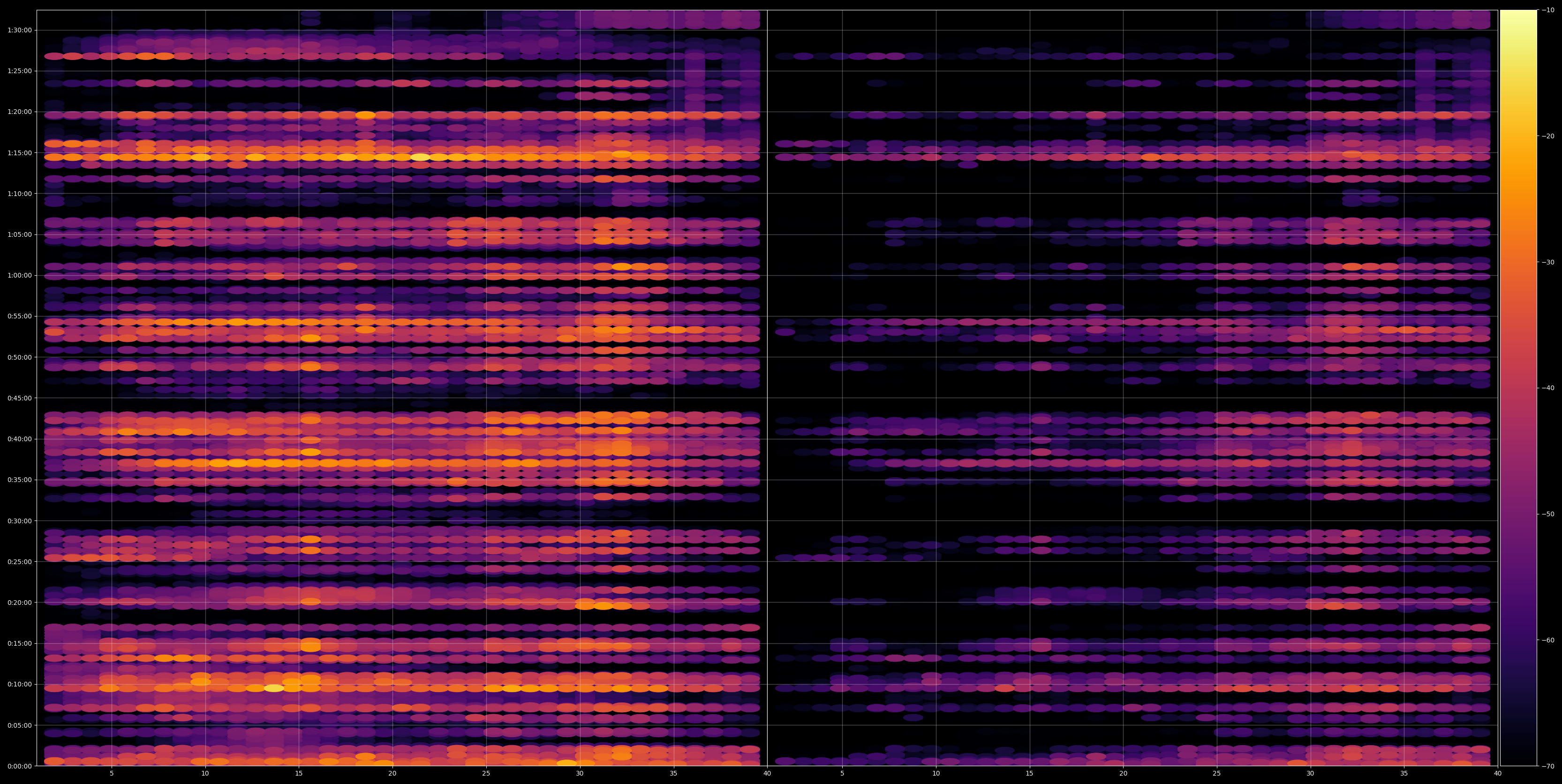Select the −60 colorbar tick label
The width and height of the screenshot is (1562, 784).
[x=1548, y=640]
